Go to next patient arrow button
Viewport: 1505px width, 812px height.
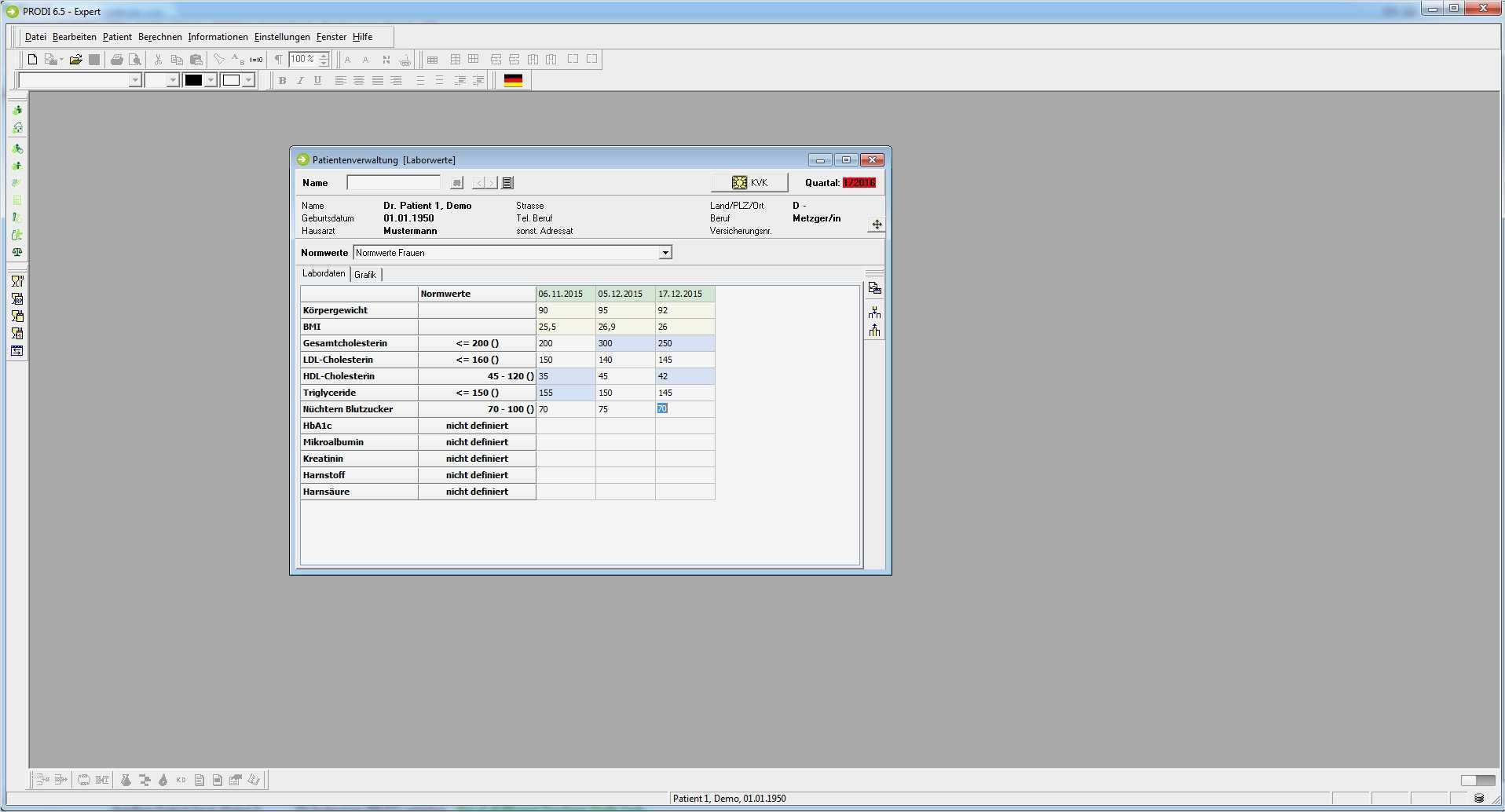tap(491, 183)
